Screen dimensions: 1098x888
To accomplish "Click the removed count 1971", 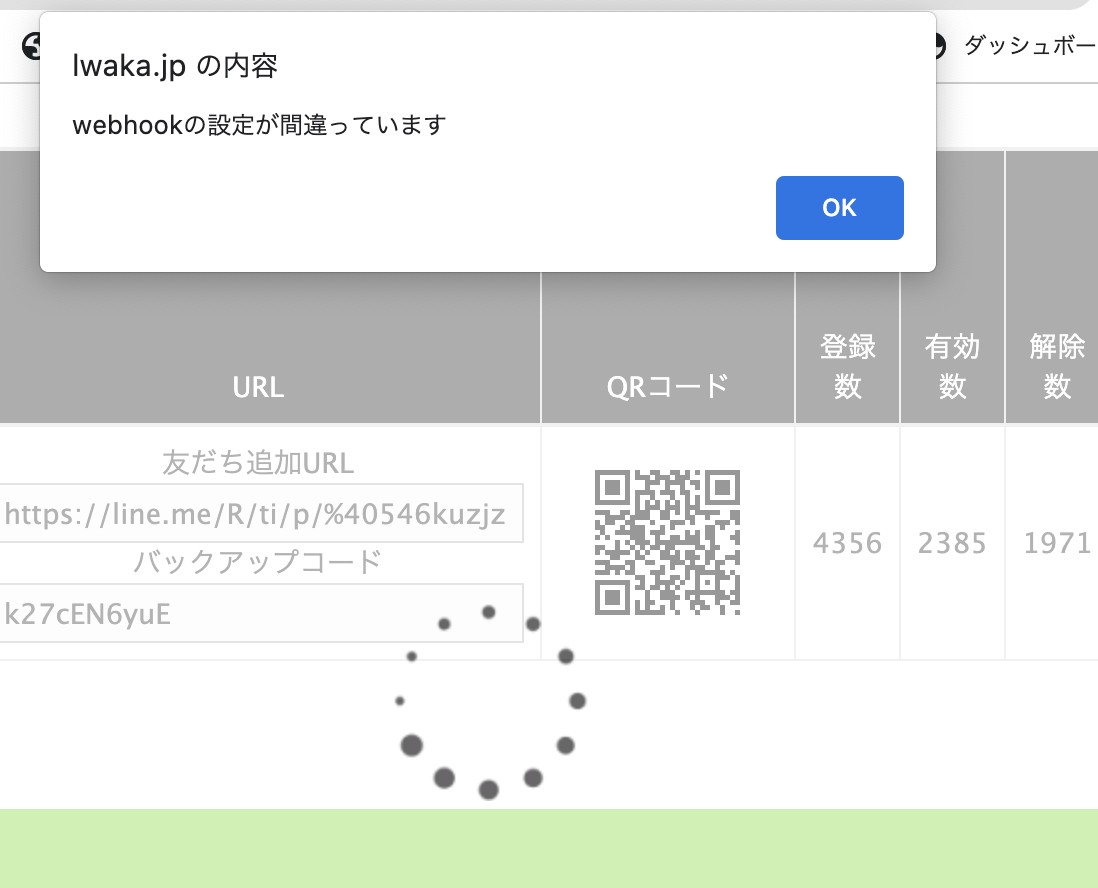I will (x=1057, y=543).
